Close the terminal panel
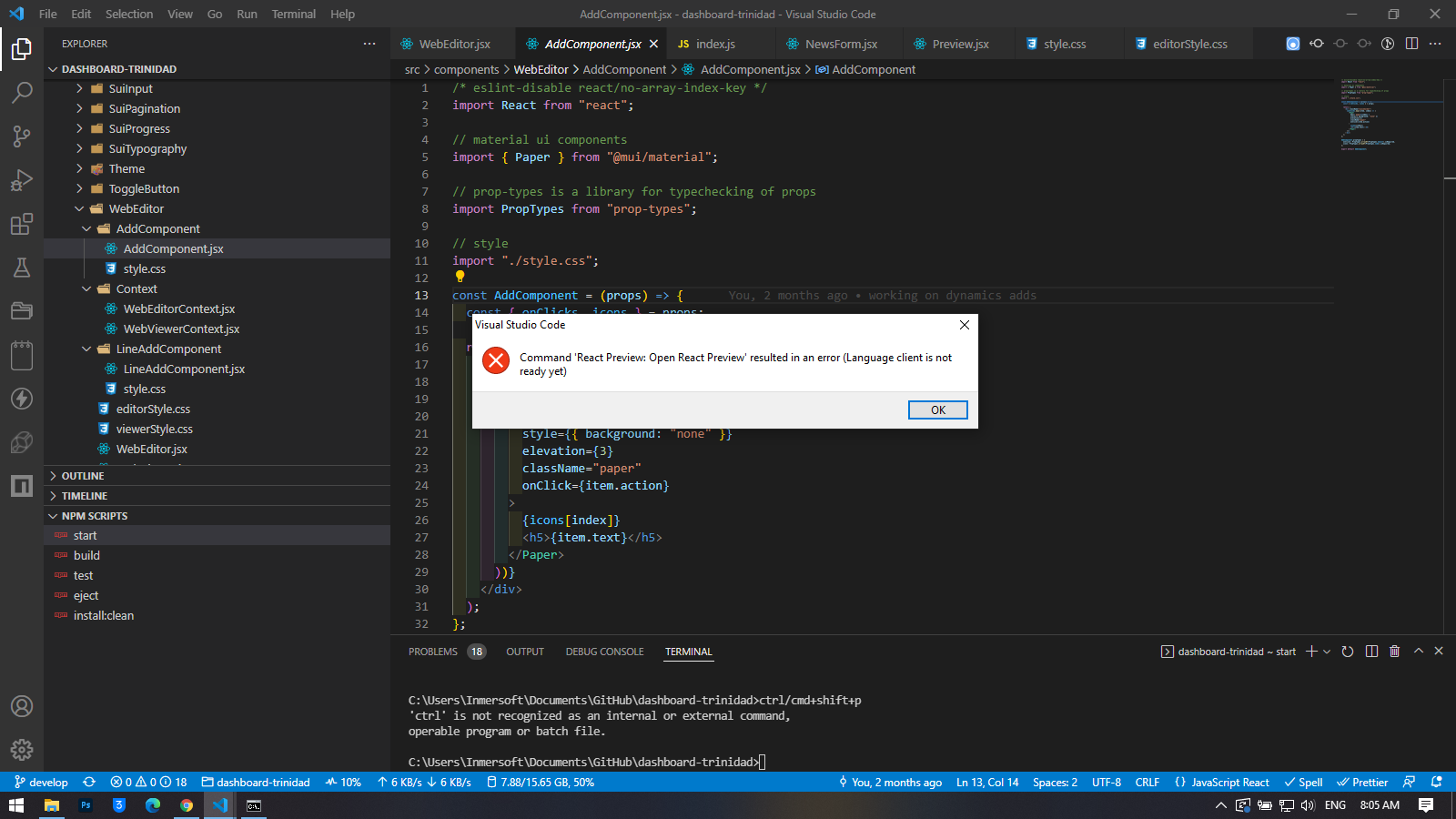 click(x=1439, y=651)
